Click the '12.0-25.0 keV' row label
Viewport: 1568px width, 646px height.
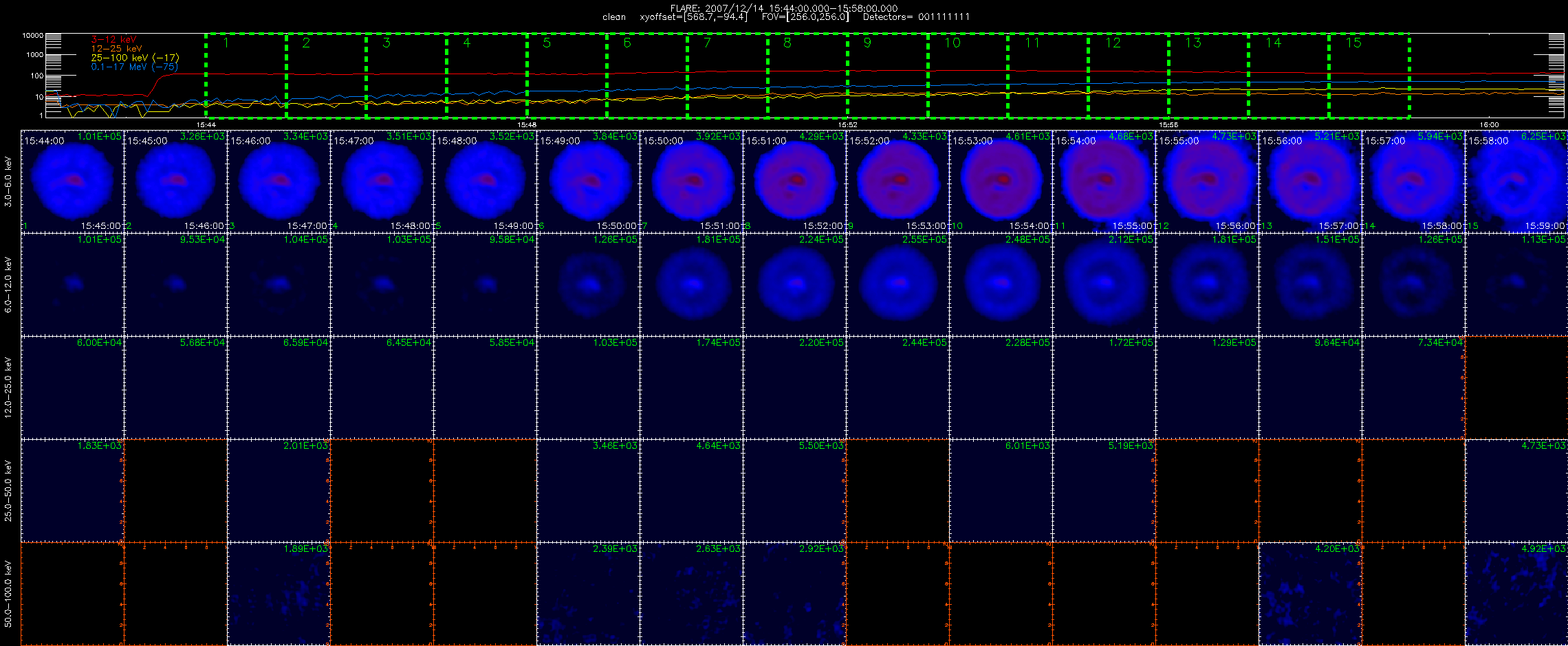[8, 388]
